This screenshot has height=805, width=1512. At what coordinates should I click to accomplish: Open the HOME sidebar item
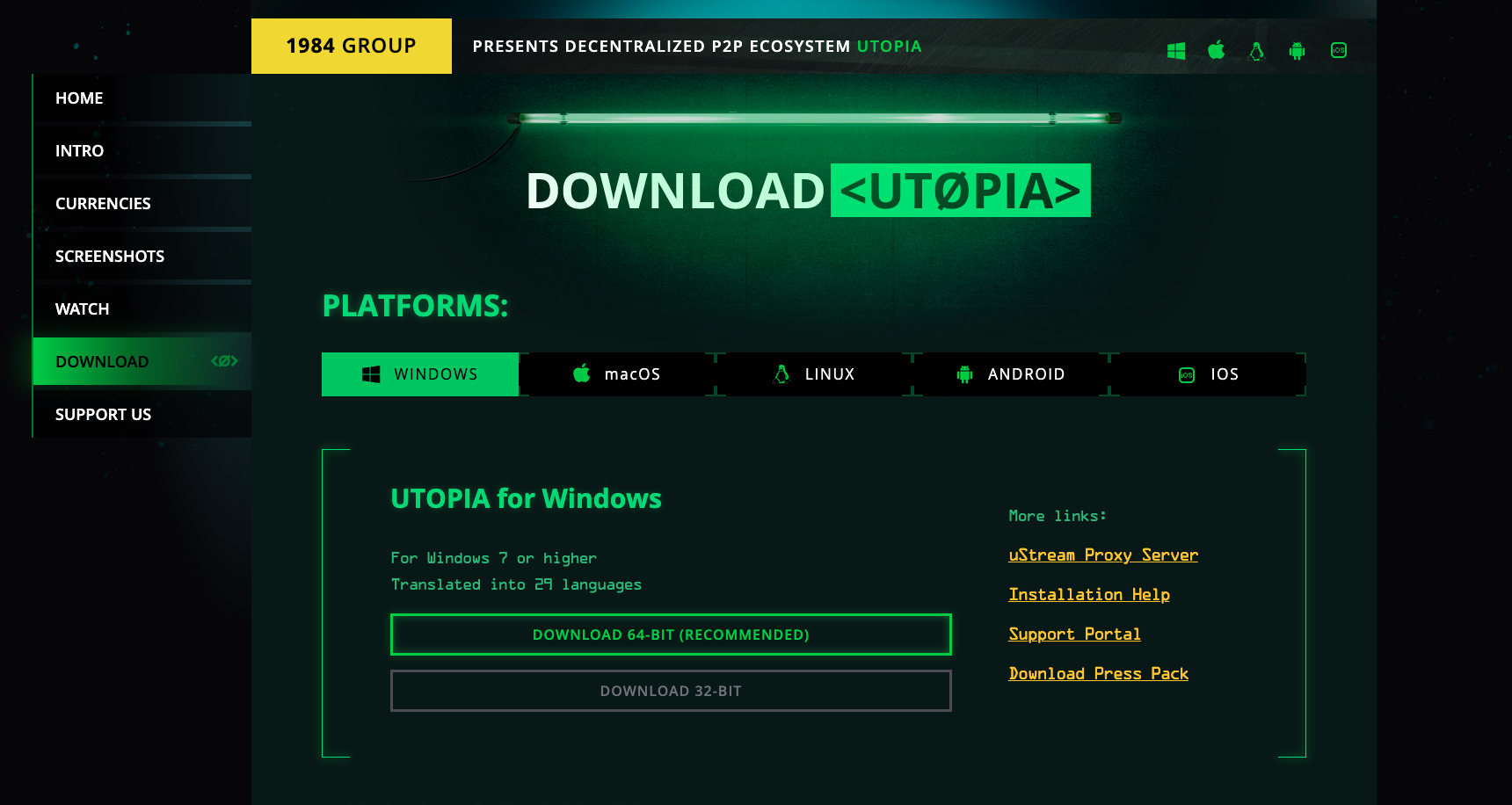(142, 98)
